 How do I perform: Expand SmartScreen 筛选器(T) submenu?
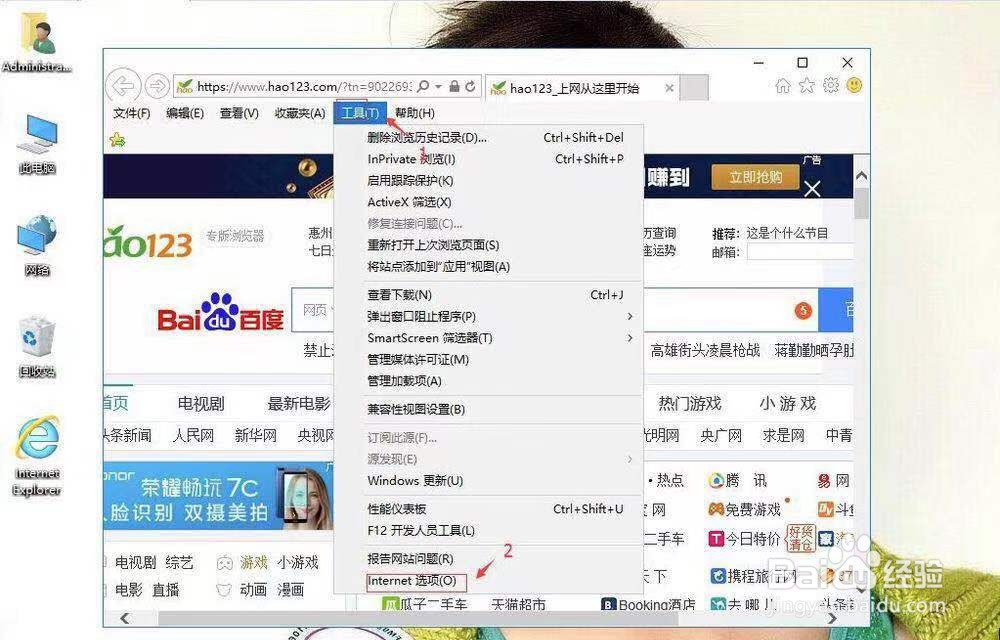click(x=489, y=338)
